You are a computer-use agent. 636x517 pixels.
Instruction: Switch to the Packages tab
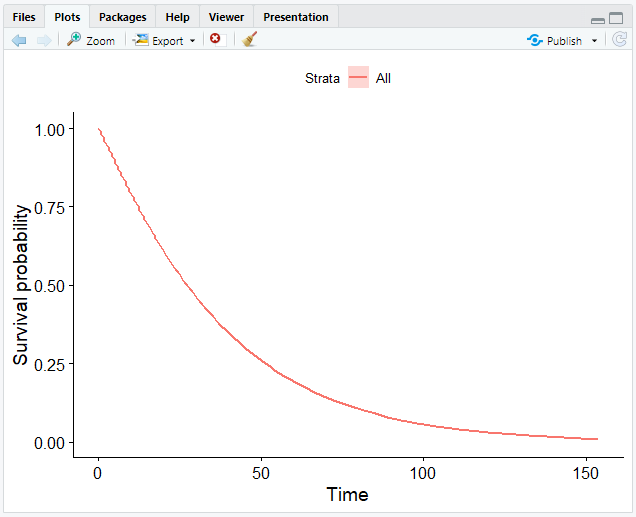(122, 17)
